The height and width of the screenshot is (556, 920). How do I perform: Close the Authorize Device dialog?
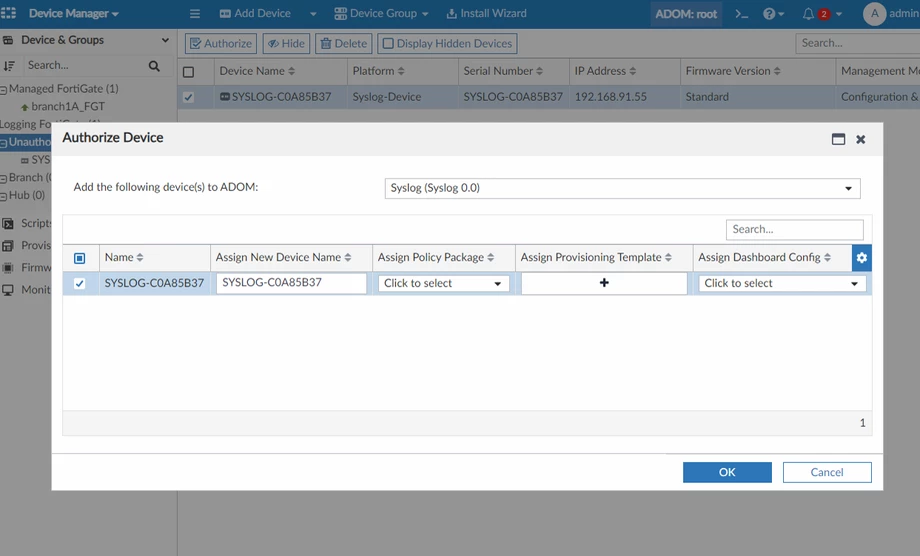[x=861, y=140]
